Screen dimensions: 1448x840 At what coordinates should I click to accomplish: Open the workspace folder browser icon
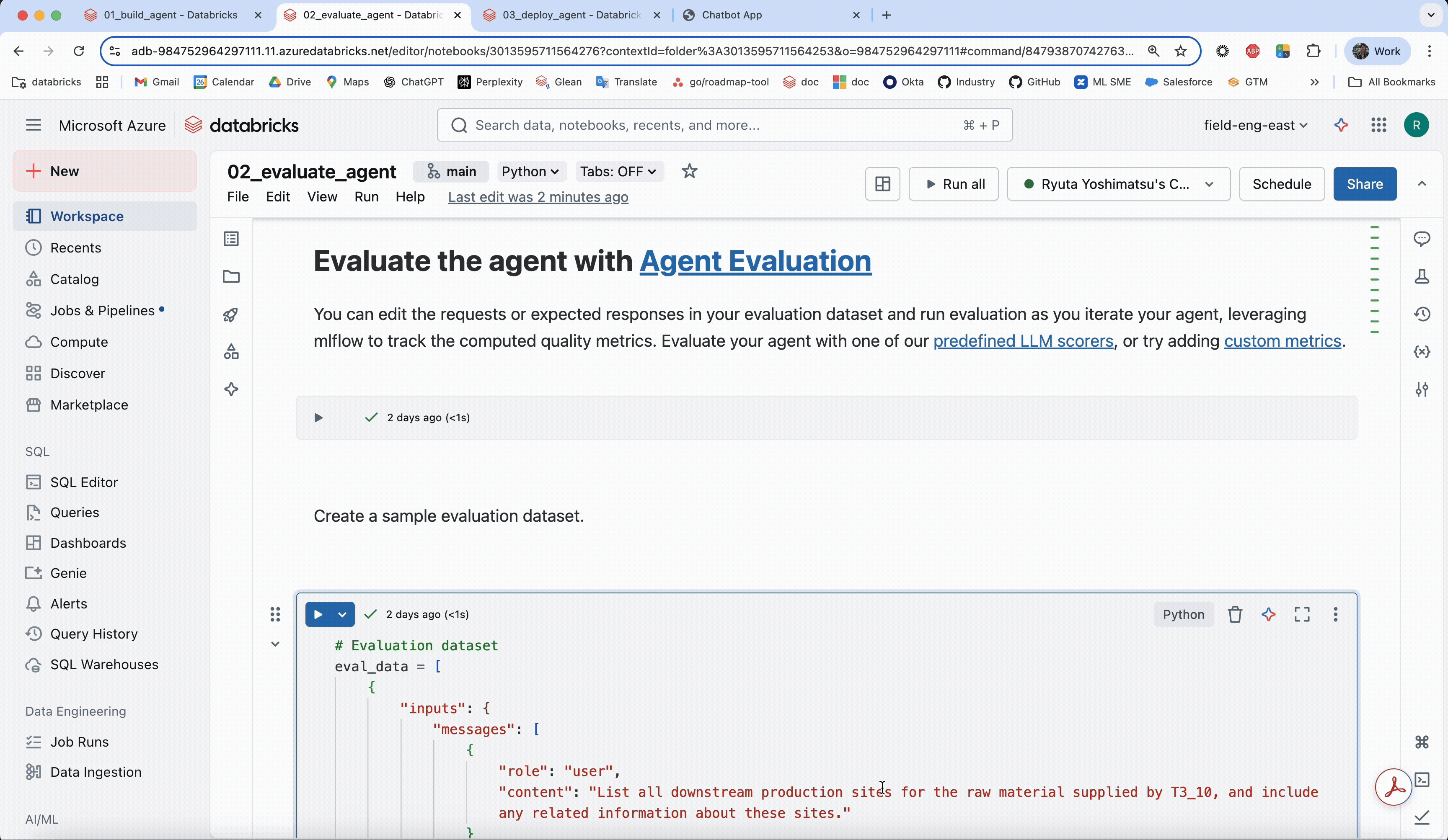[x=231, y=277]
